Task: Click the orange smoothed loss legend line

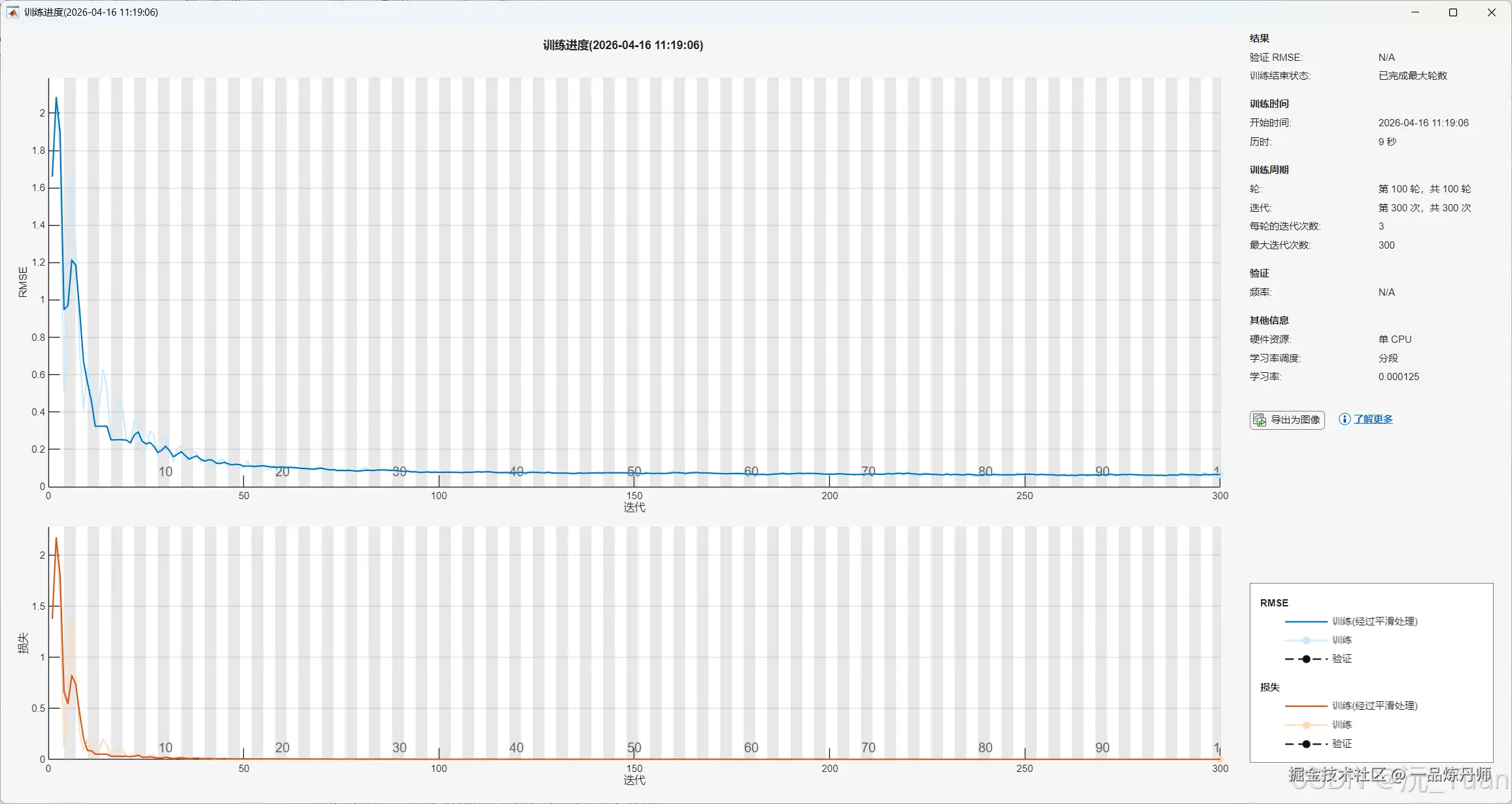Action: [x=1305, y=706]
